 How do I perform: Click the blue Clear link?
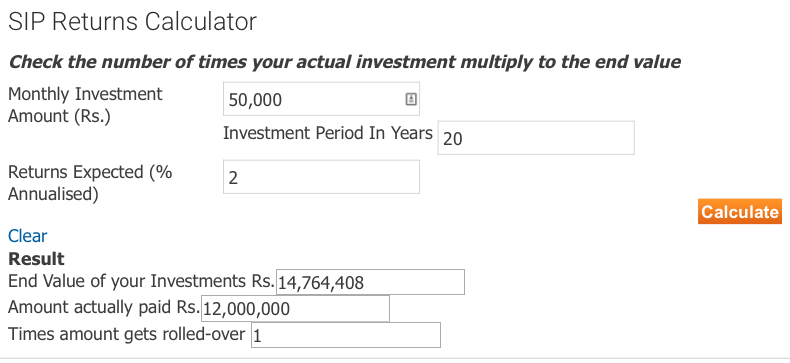[27, 235]
